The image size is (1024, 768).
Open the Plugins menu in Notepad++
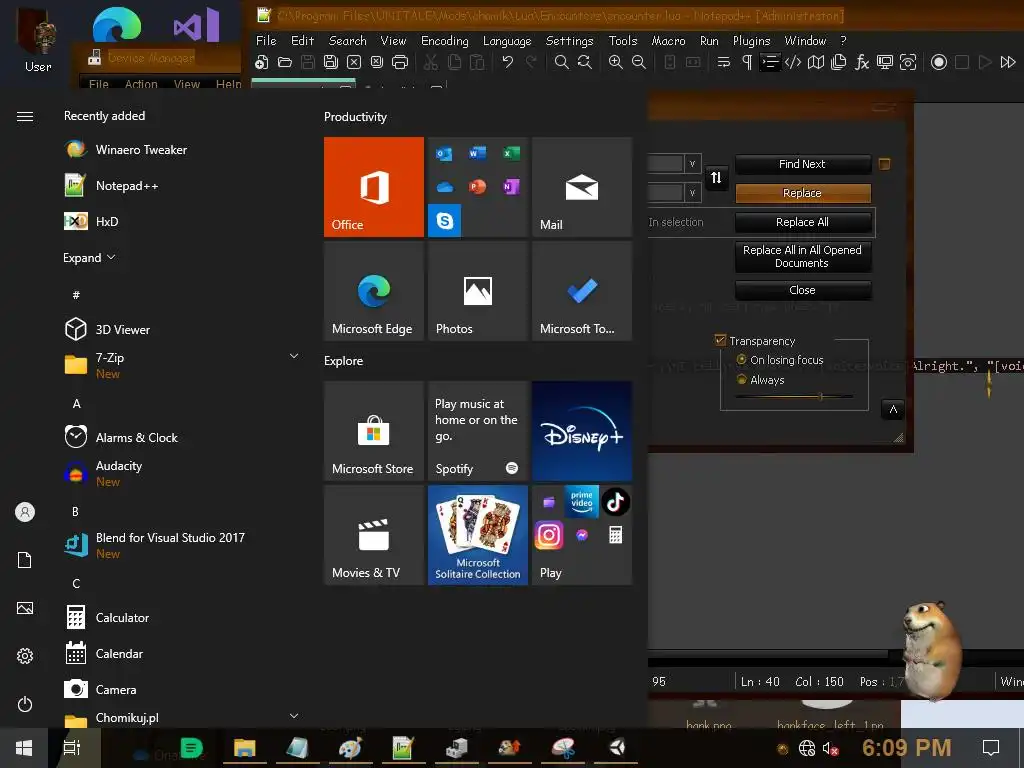(x=752, y=40)
